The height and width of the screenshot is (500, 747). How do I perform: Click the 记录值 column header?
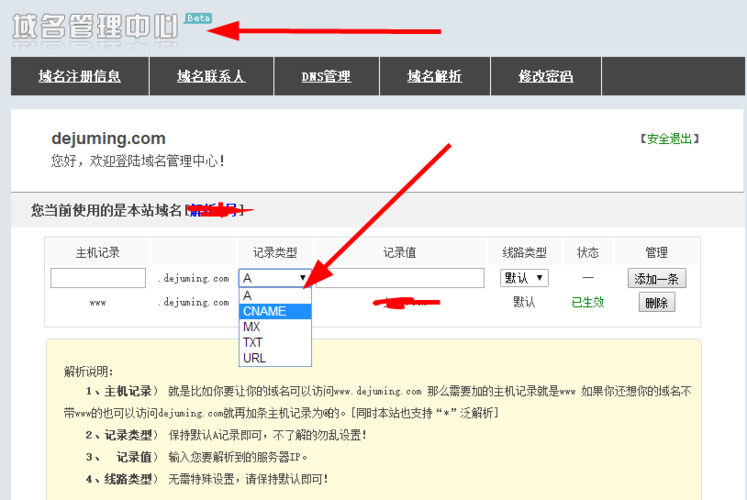(400, 252)
